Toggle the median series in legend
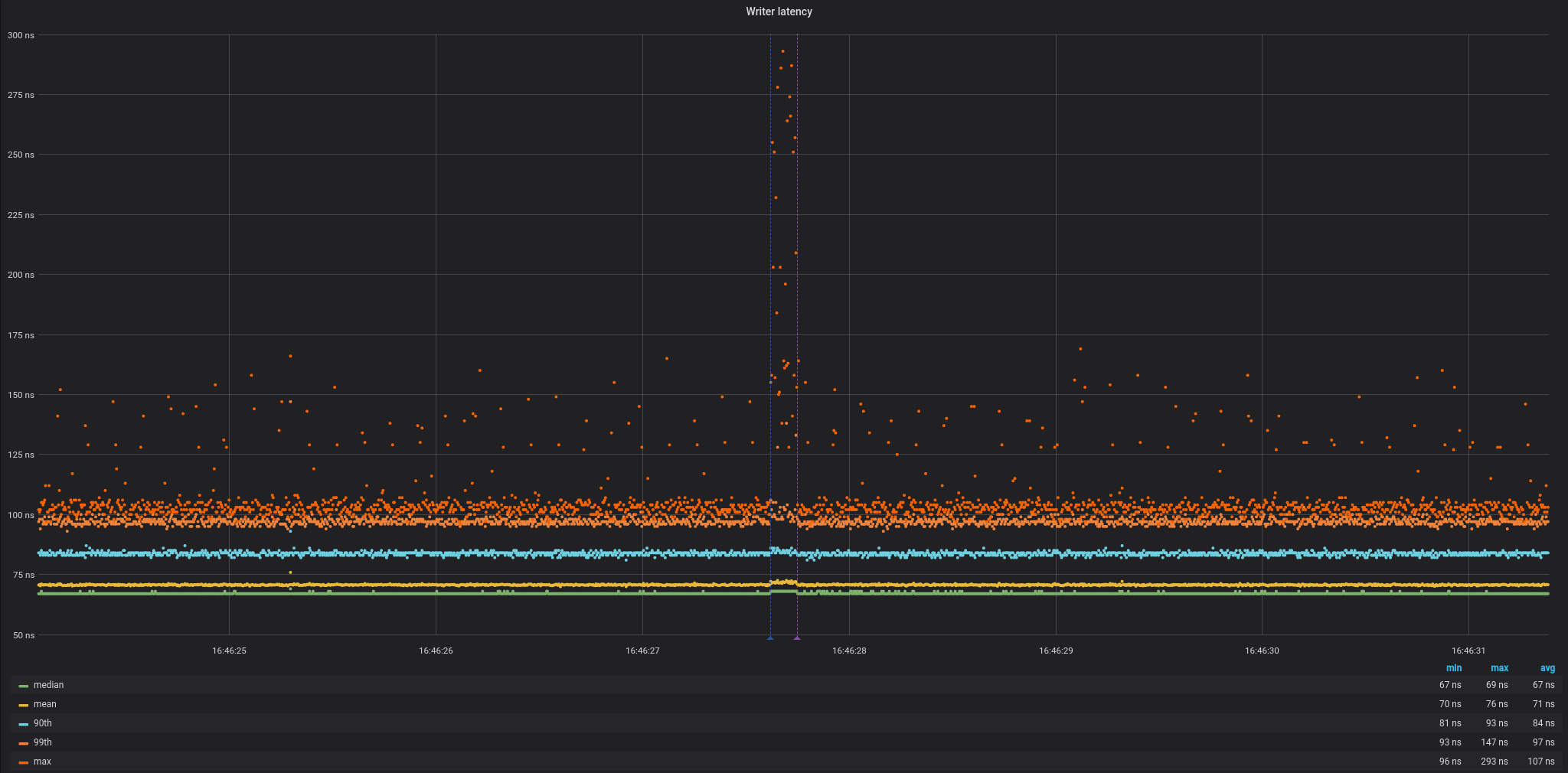1568x773 pixels. tap(48, 685)
